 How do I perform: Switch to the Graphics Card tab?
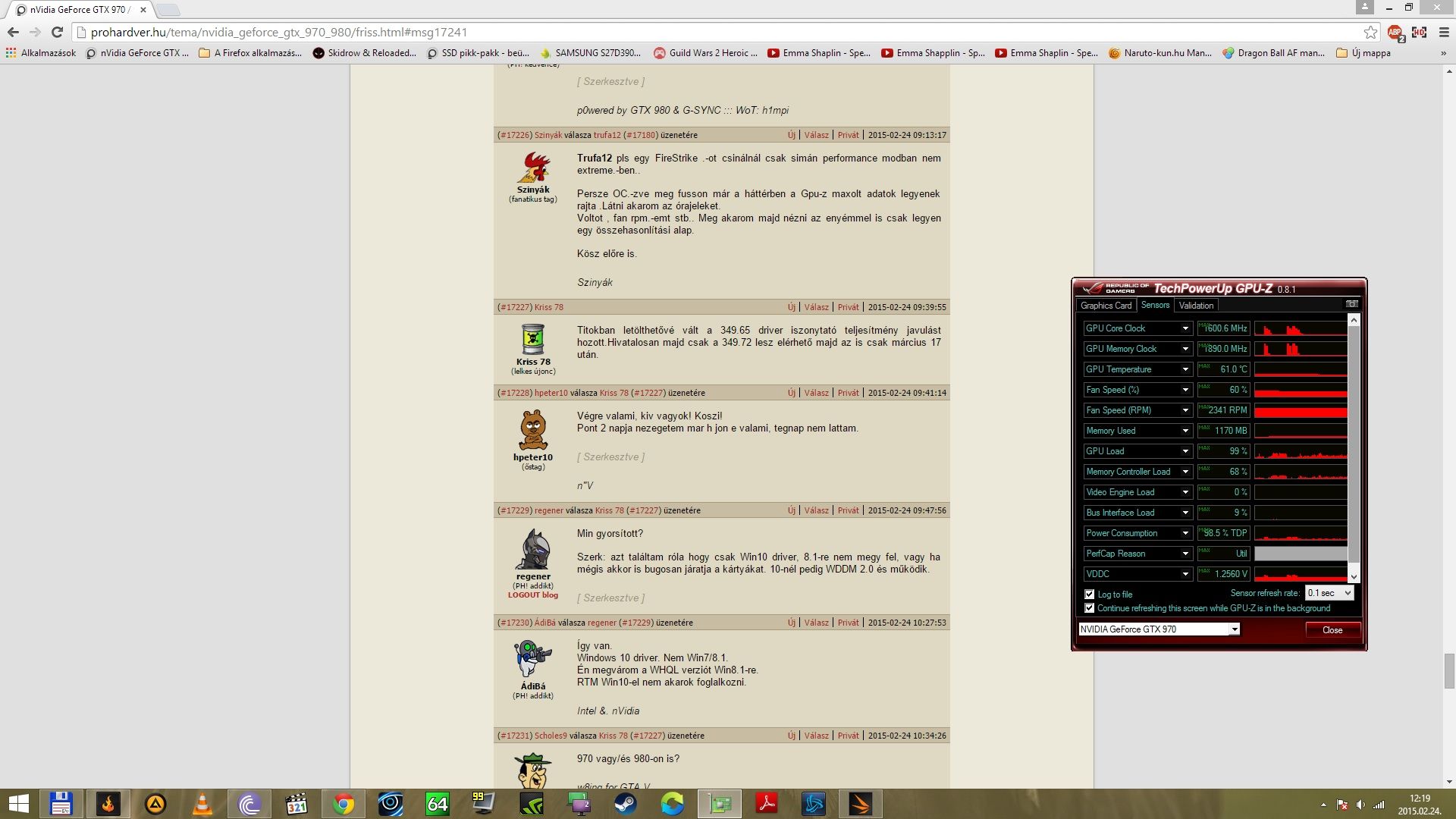(1106, 306)
